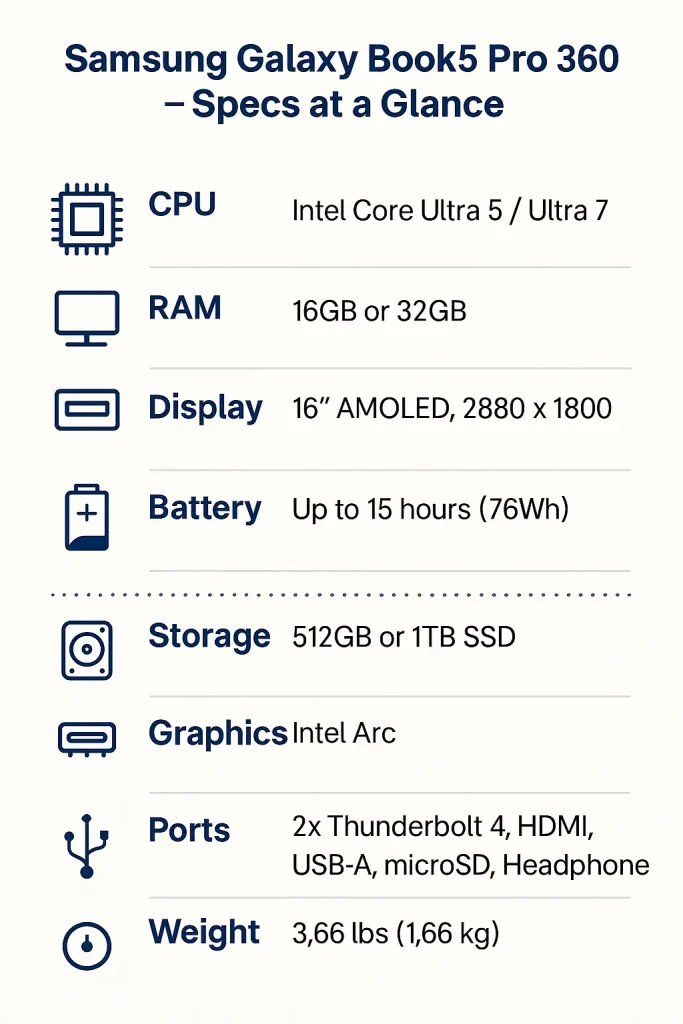Image resolution: width=683 pixels, height=1024 pixels.
Task: Click the dotted divider line
Action: [x=341, y=595]
